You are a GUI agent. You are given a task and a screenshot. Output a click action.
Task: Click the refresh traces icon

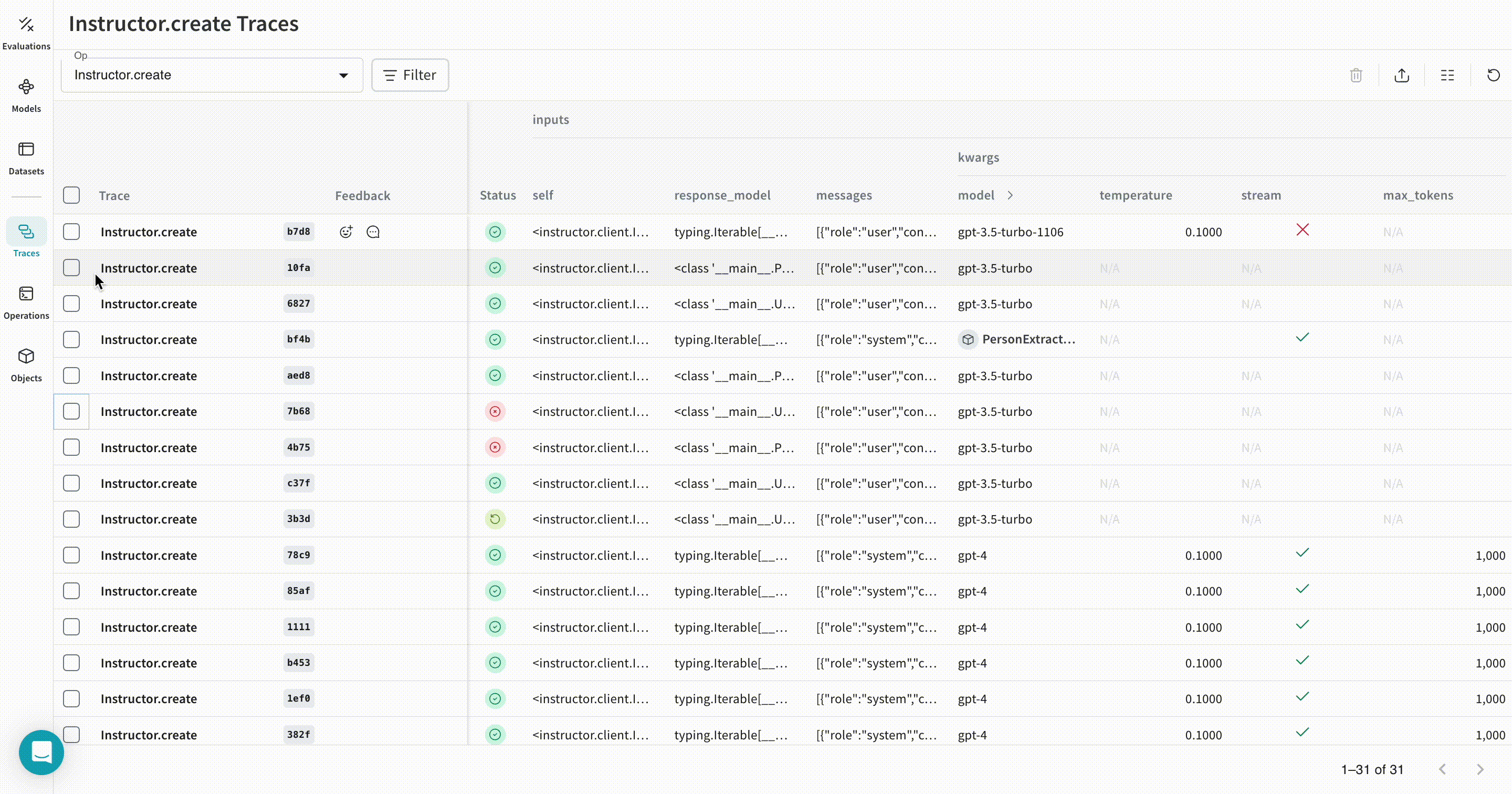(x=1493, y=75)
